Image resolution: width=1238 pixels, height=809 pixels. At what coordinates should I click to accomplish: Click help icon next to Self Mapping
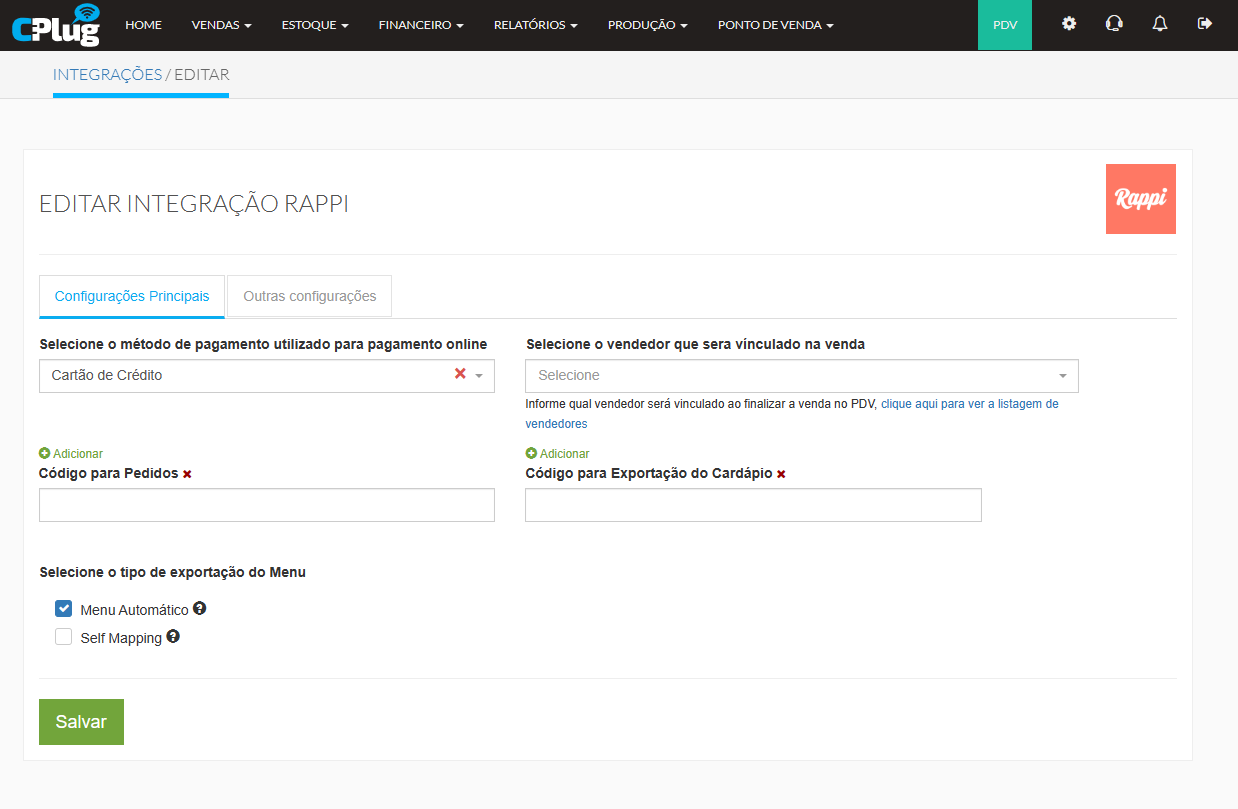coord(173,636)
